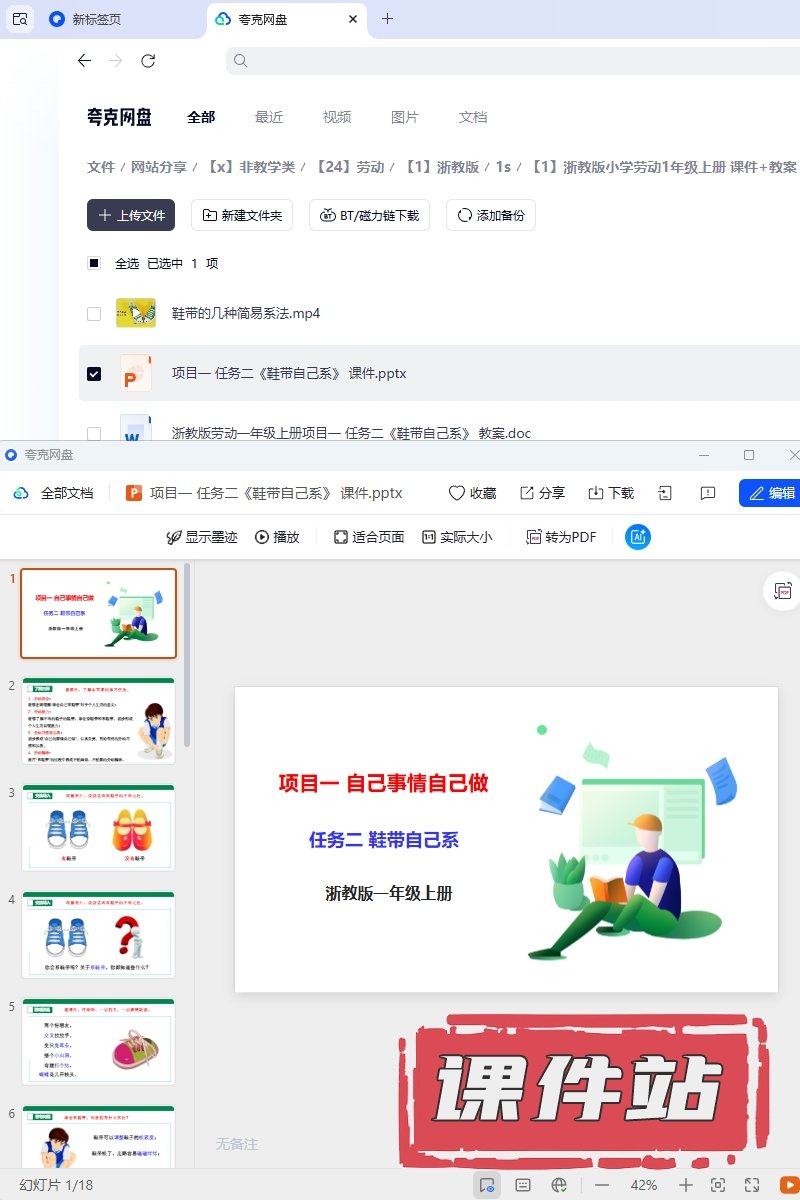The image size is (800, 1200).
Task: Open the feedback message icon in header
Action: [x=708, y=493]
